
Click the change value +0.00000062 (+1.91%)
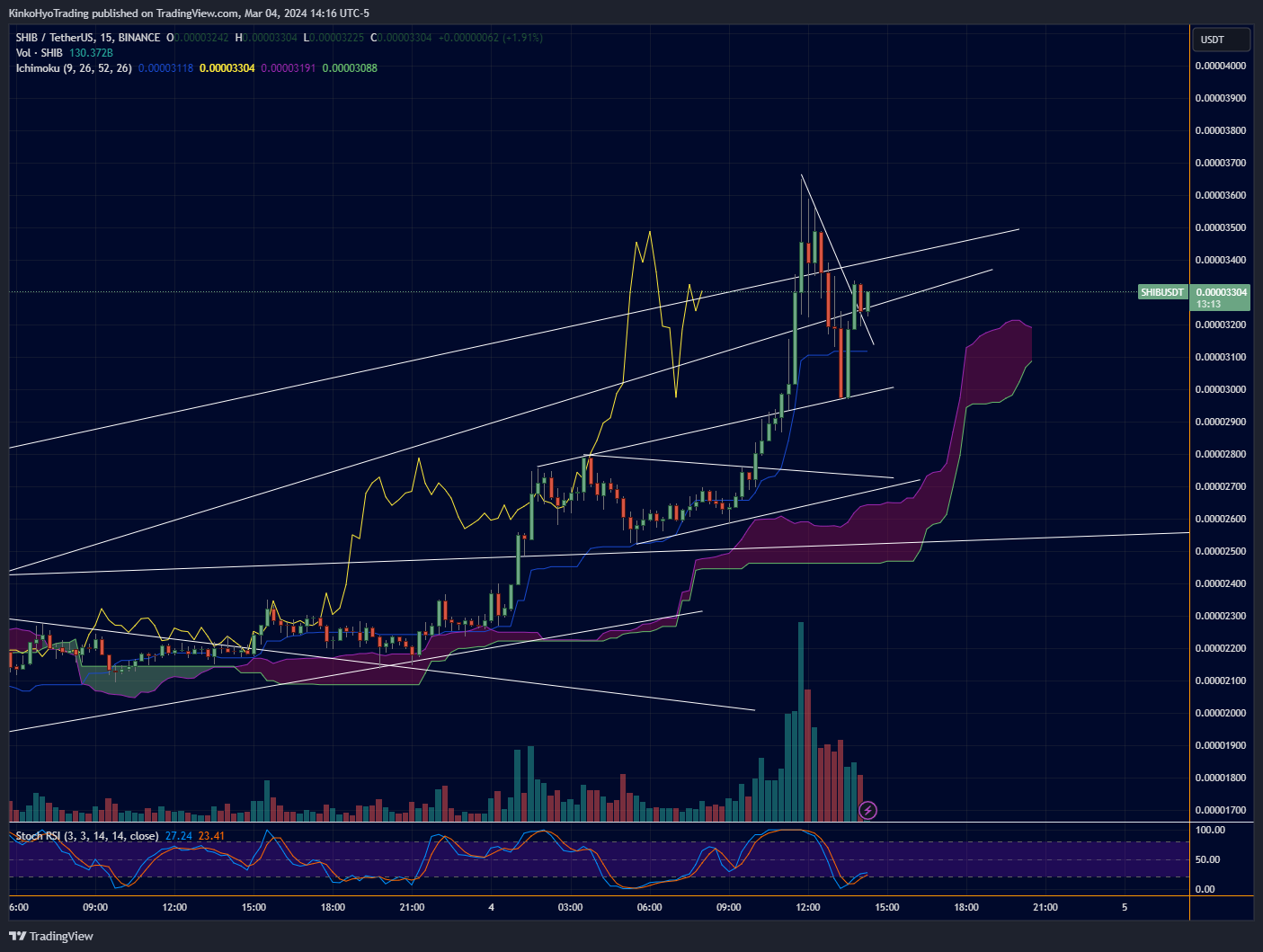[x=490, y=38]
